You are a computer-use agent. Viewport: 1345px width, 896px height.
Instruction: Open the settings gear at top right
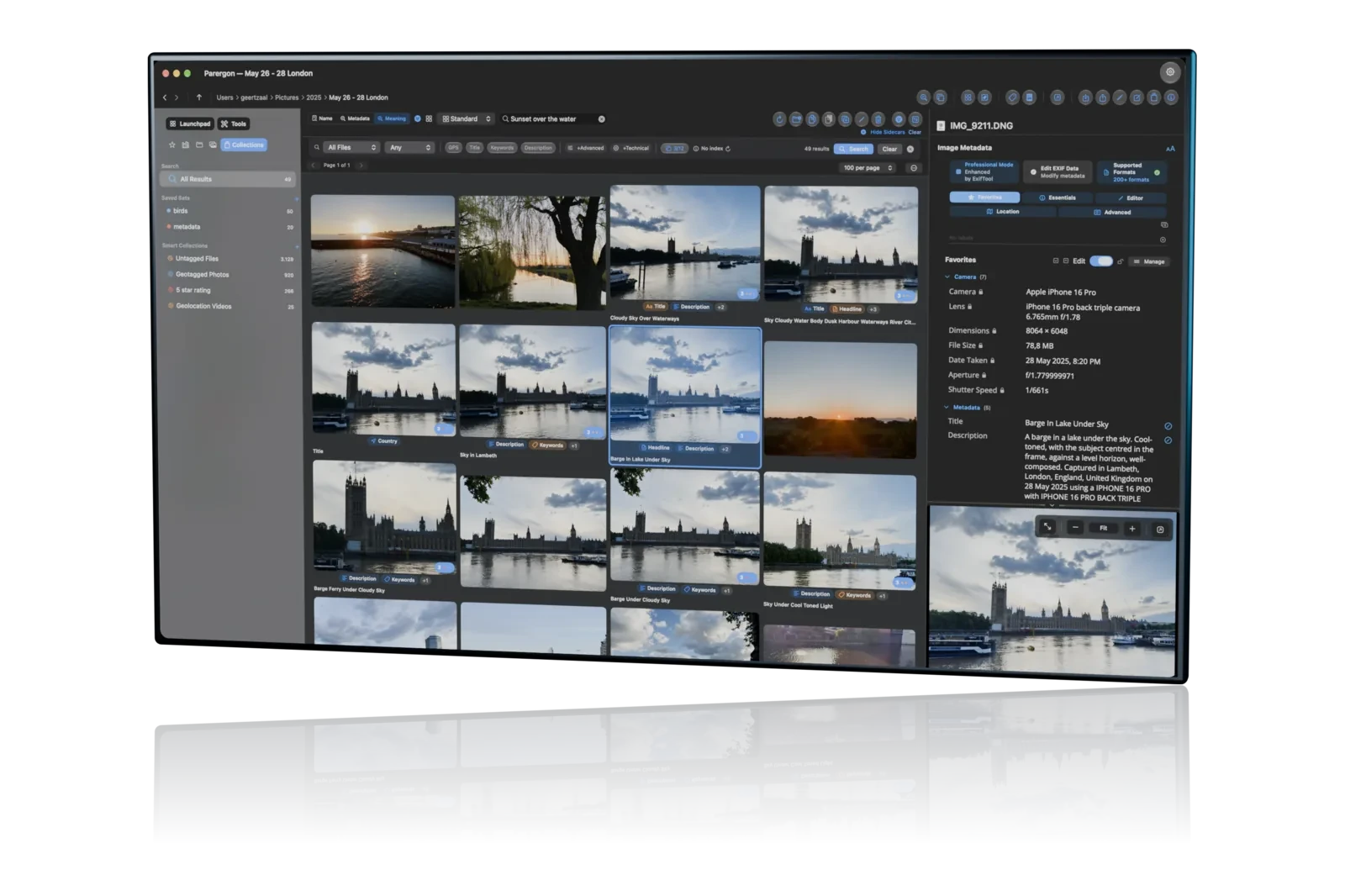1169,72
